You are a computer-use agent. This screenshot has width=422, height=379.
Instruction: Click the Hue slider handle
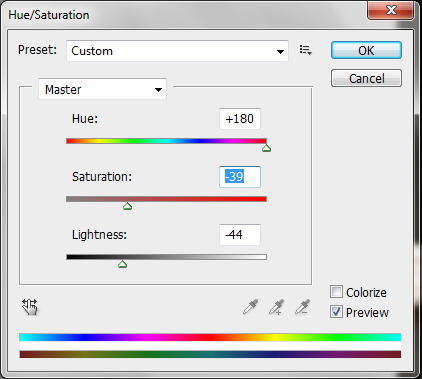[x=266, y=148]
